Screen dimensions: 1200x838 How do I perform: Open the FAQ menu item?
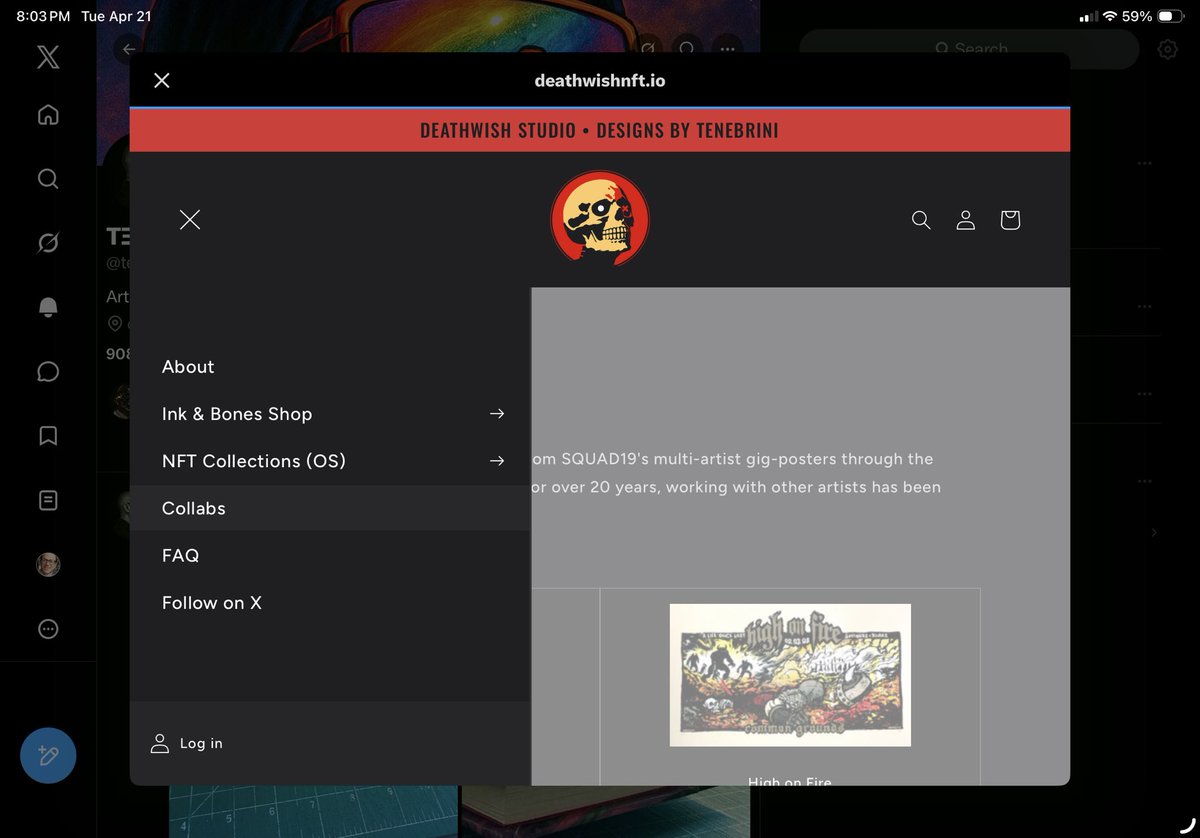click(x=180, y=555)
